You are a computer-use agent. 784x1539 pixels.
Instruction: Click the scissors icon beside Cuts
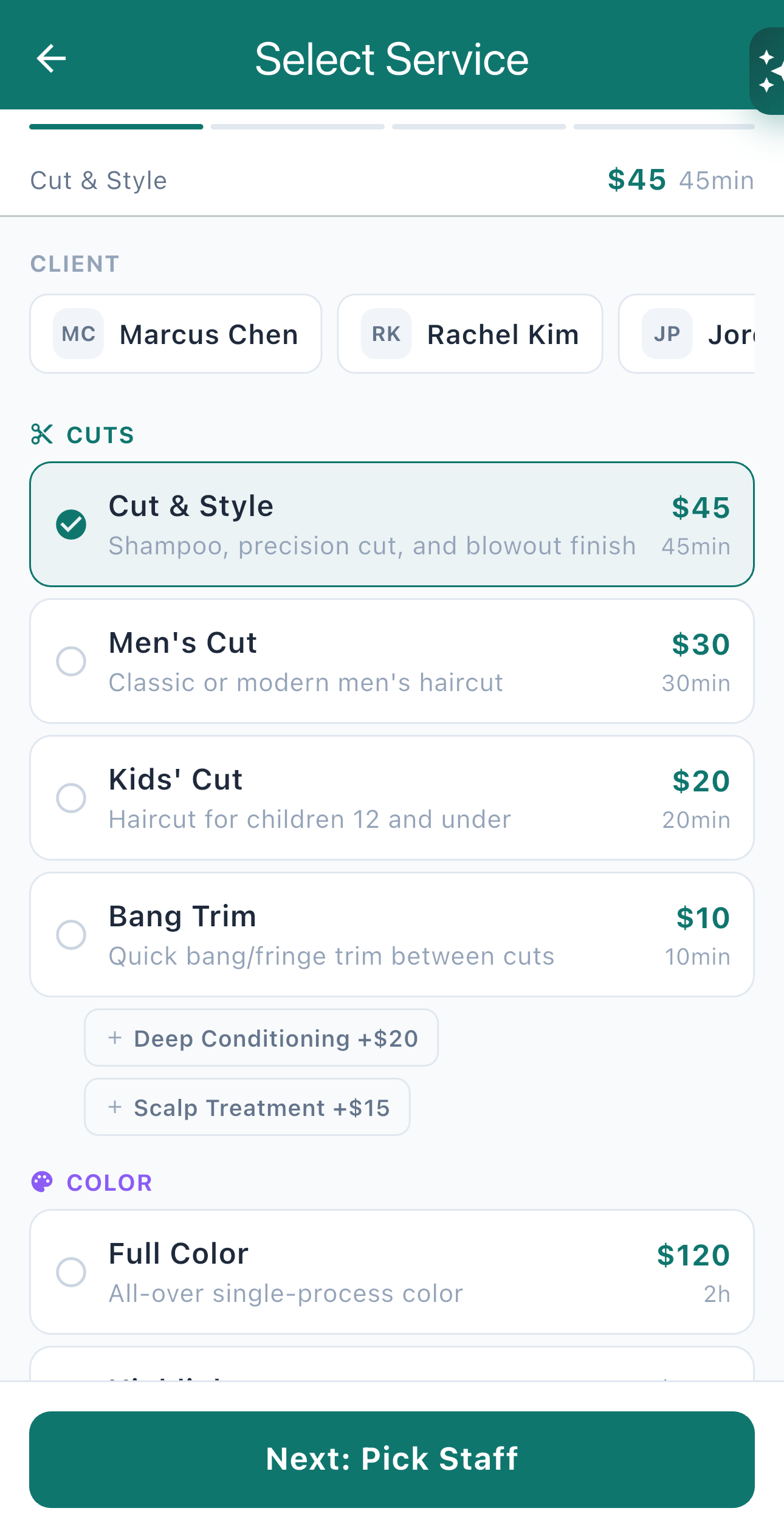coord(42,435)
